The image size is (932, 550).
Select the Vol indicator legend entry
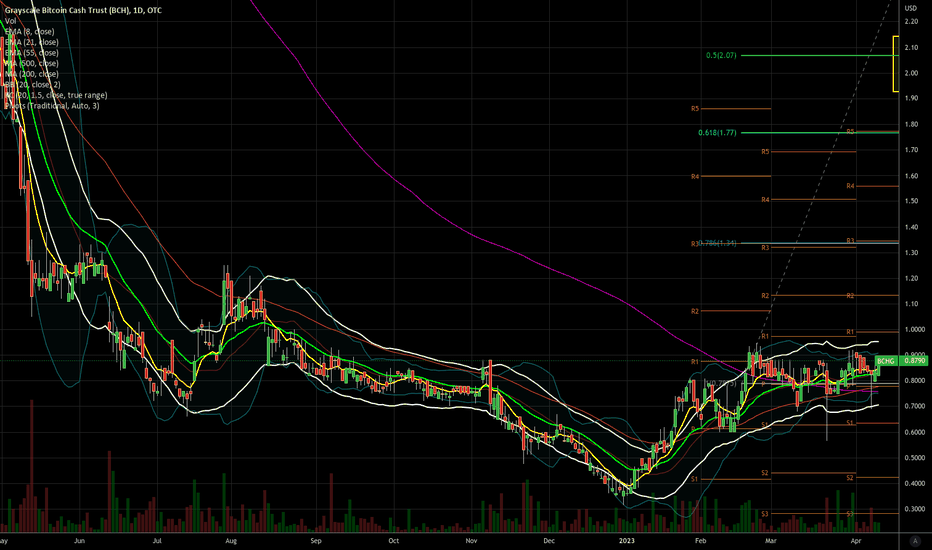click(11, 21)
